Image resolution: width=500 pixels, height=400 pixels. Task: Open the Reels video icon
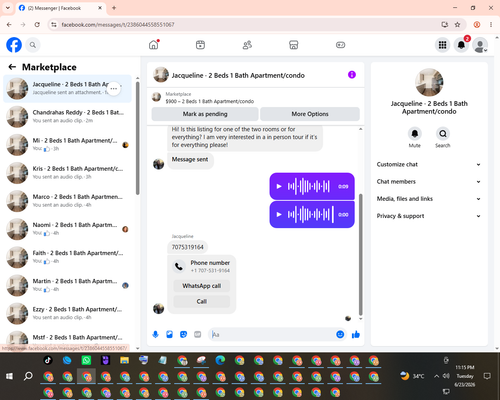coord(200,45)
